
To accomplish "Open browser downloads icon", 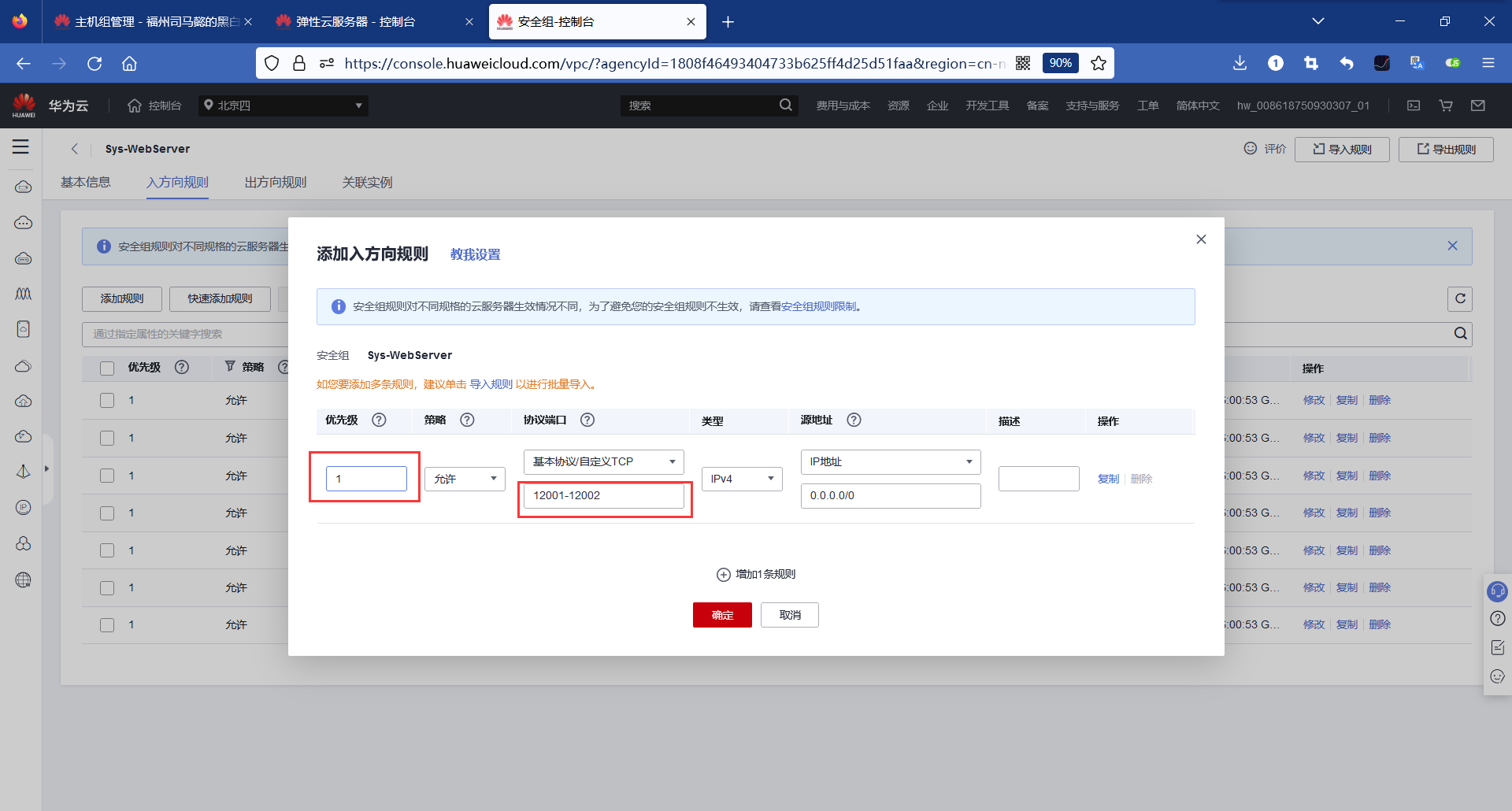I will 1240,63.
